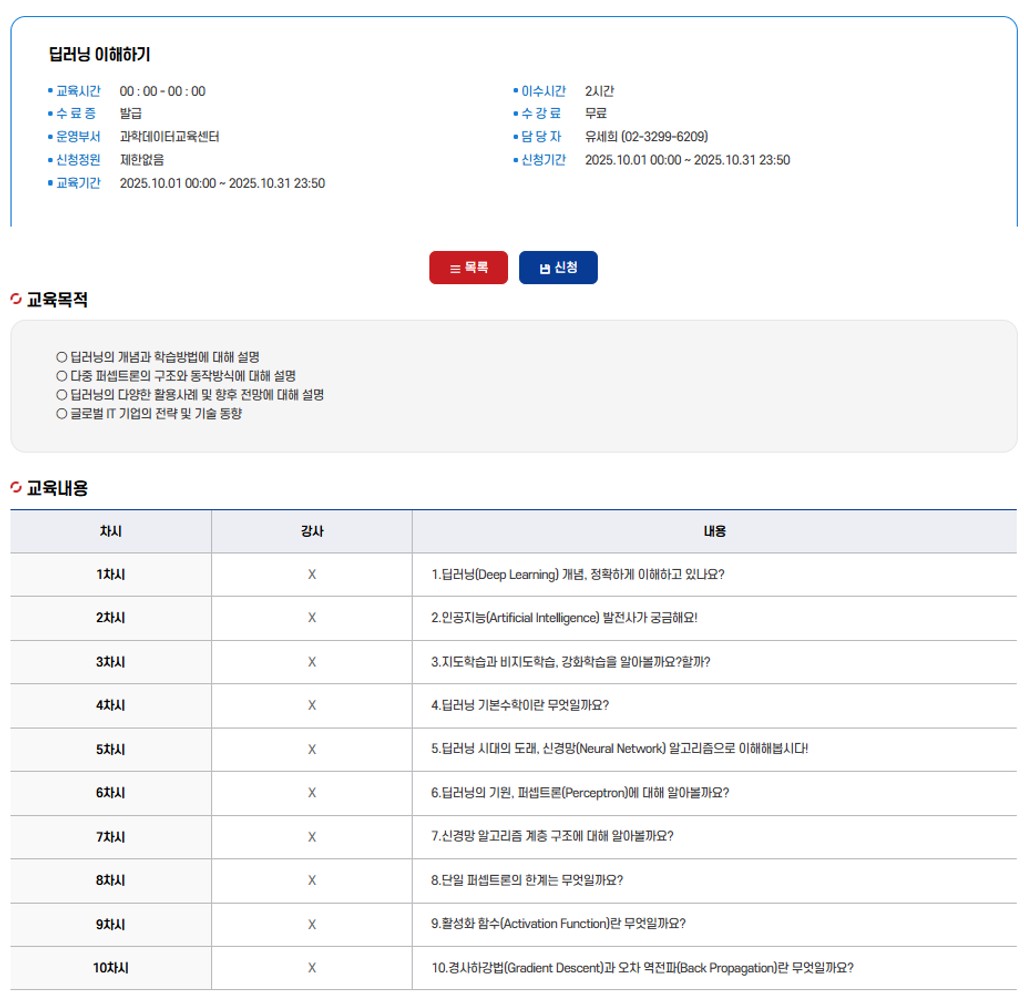Click the blue bullet before 교육시간
This screenshot has height=996, width=1024.
coord(50,91)
